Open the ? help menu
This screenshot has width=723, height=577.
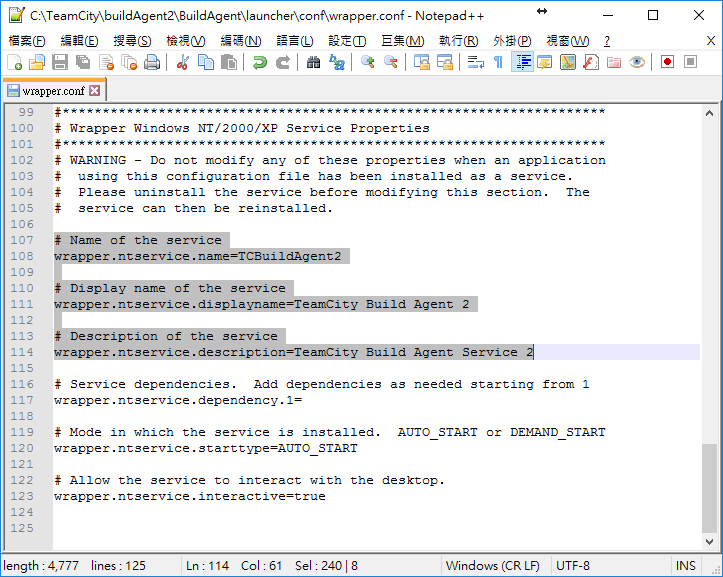pos(607,41)
